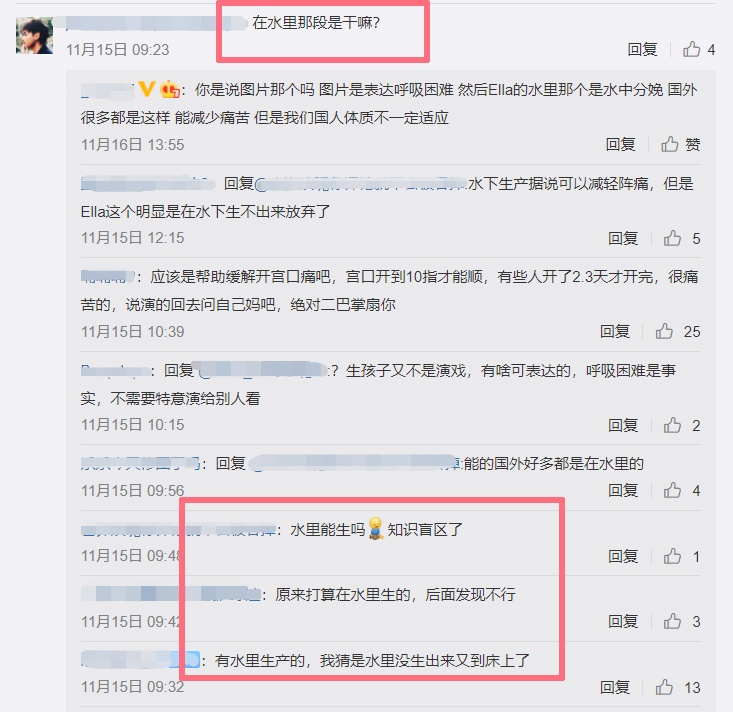733x712 pixels.
Task: Like the 12:15 reply with 5 likes
Action: [x=672, y=238]
